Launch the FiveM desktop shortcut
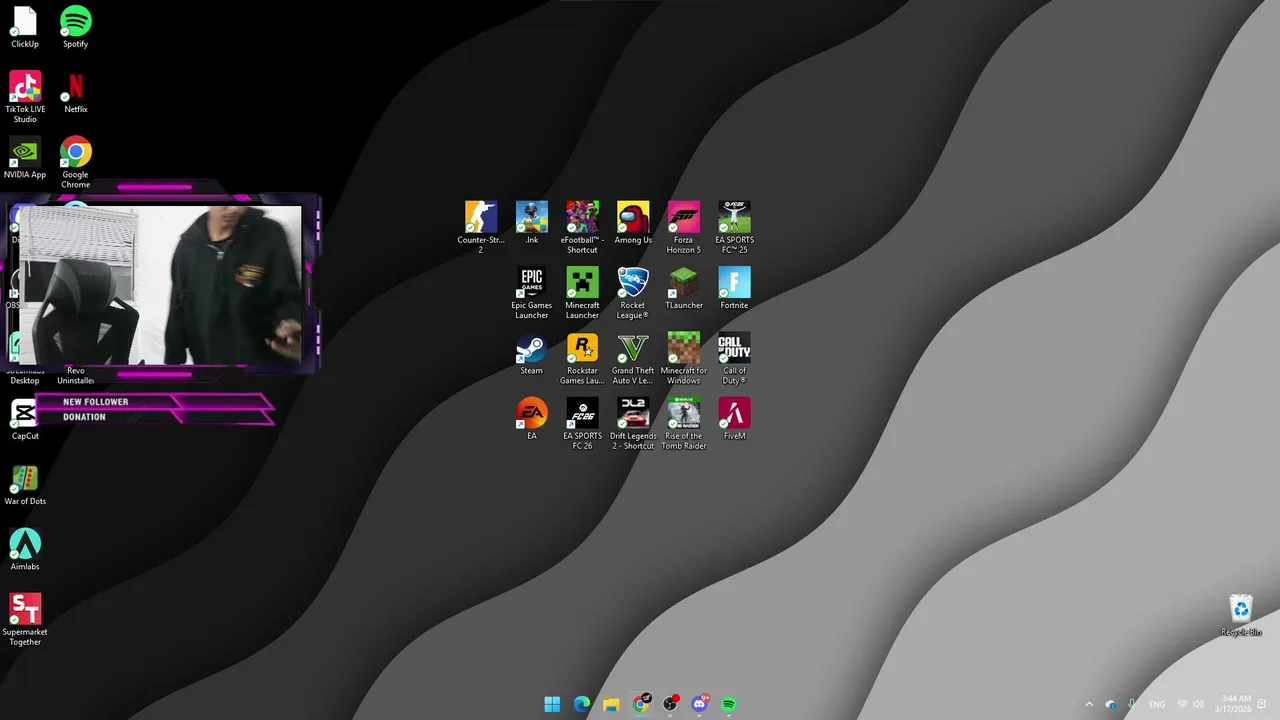 click(734, 419)
